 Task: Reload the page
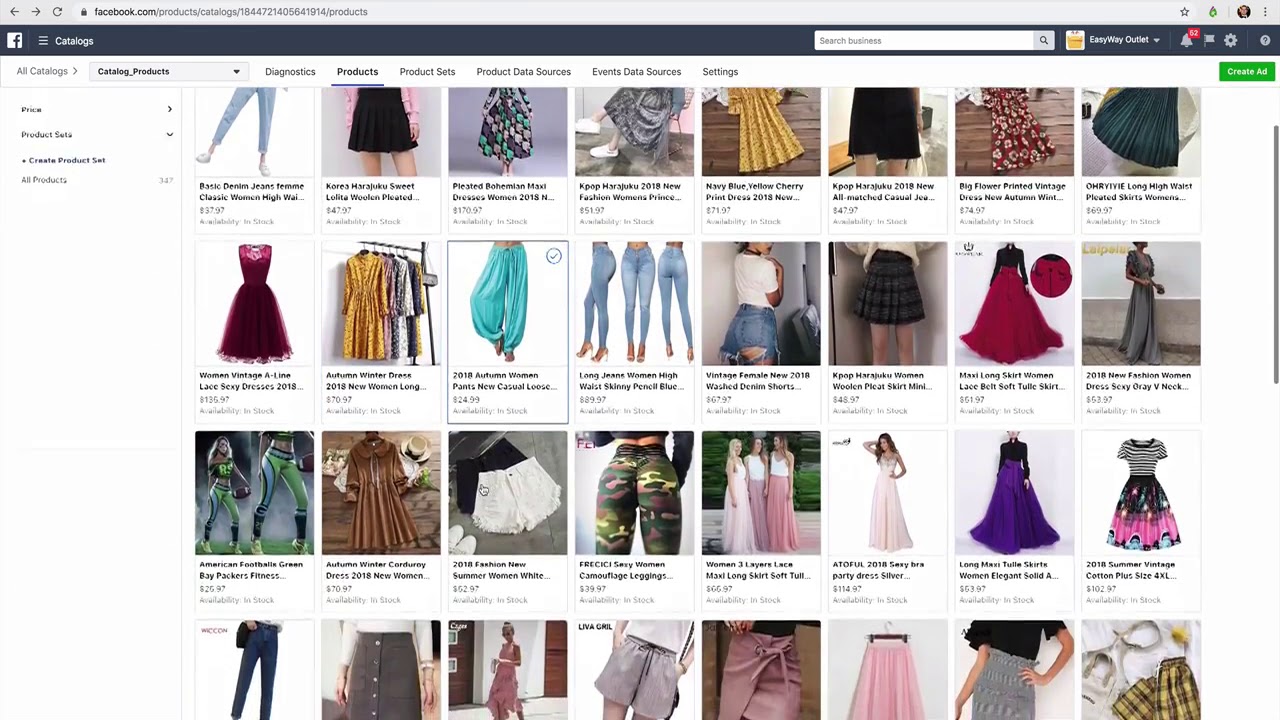point(57,12)
